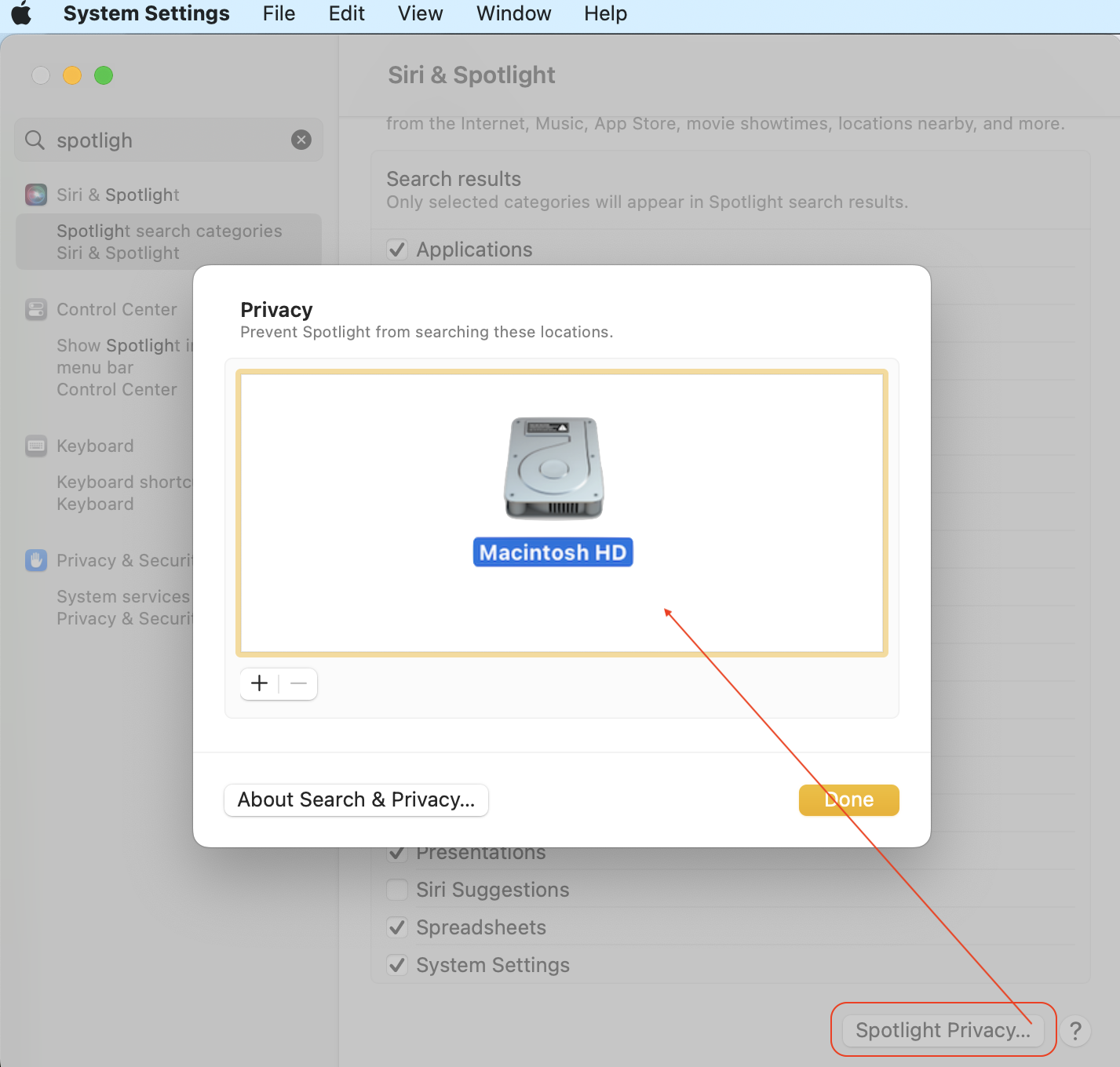Clear the search field with the x icon
This screenshot has height=1067, width=1120.
point(301,140)
